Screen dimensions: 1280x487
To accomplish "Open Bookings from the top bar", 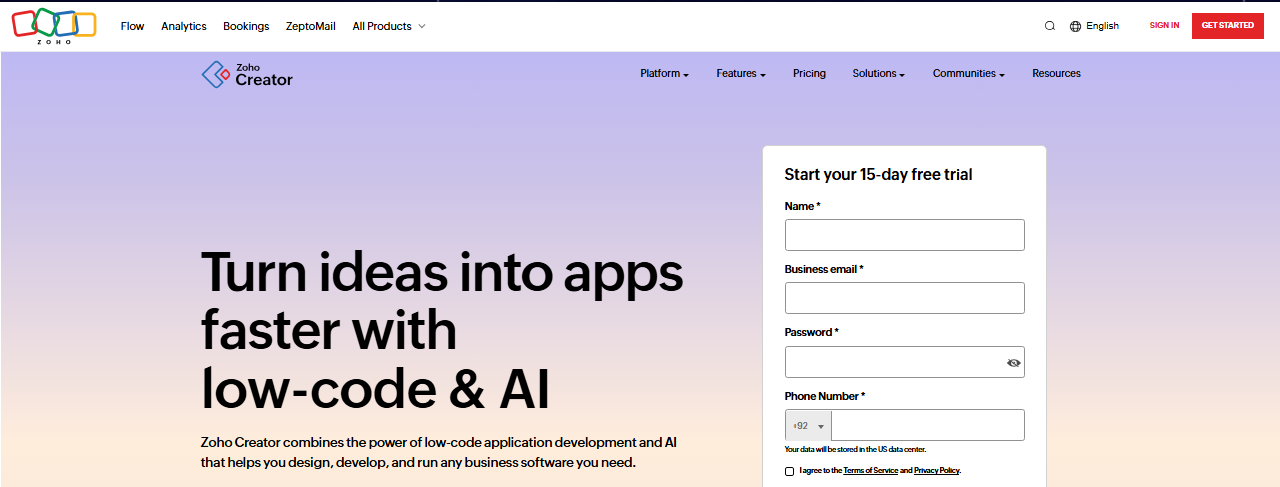I will [x=246, y=26].
